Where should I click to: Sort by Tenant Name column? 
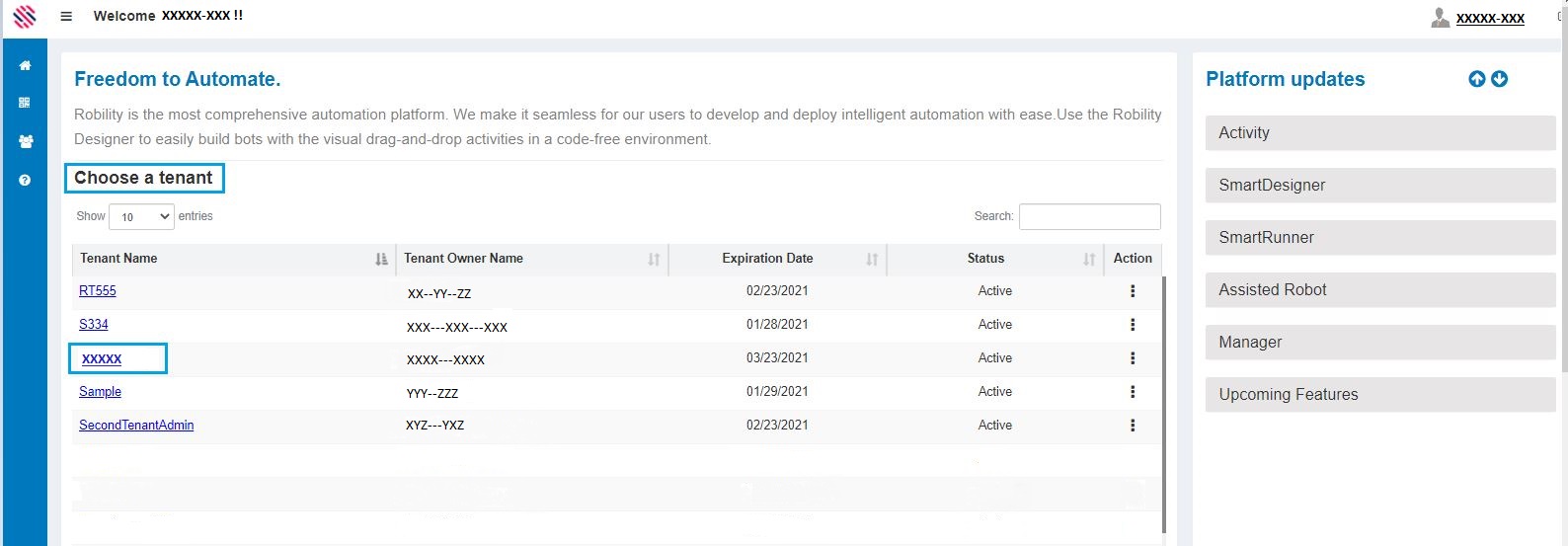coord(233,259)
